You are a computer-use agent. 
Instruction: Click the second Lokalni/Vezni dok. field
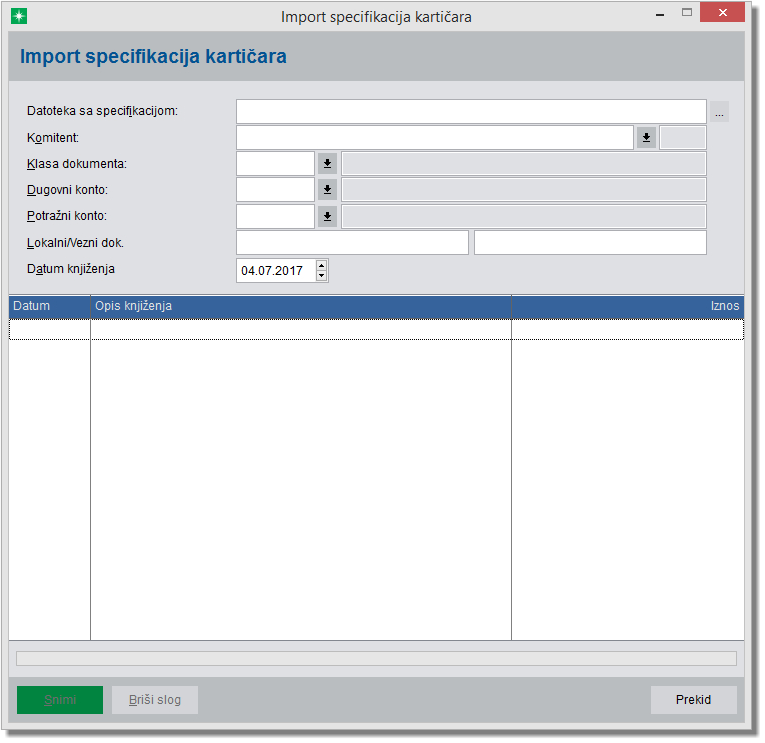coord(590,243)
